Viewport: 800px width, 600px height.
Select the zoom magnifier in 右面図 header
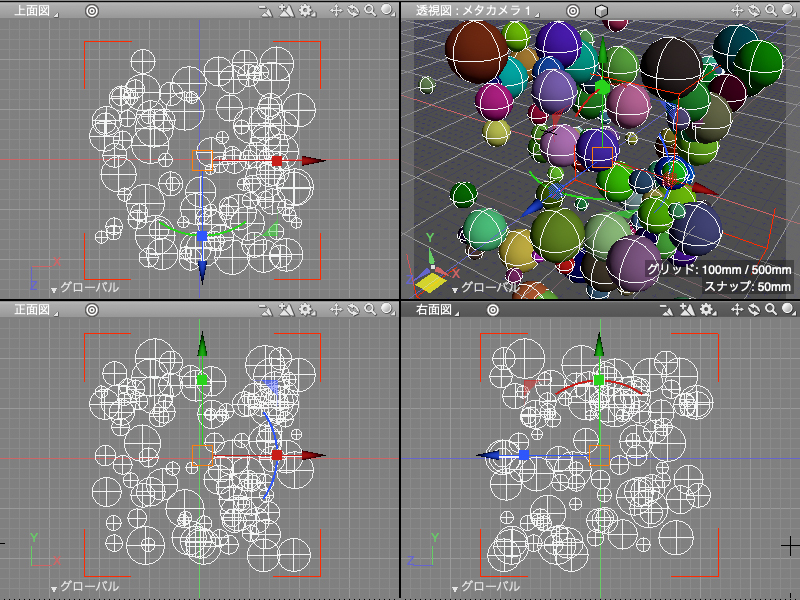(771, 310)
